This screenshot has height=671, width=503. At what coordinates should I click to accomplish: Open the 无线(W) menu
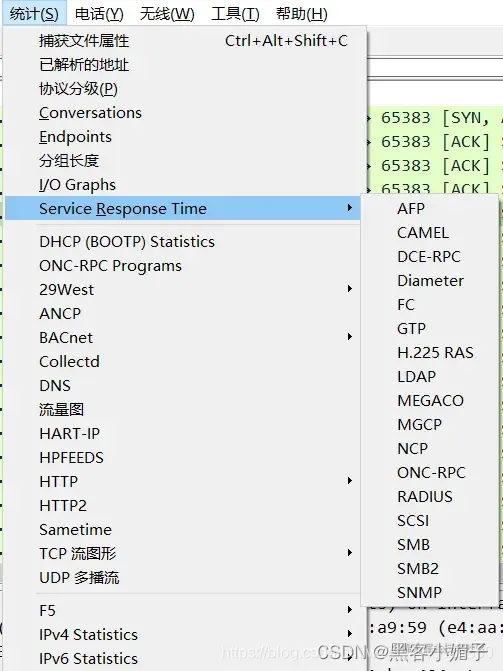(167, 14)
